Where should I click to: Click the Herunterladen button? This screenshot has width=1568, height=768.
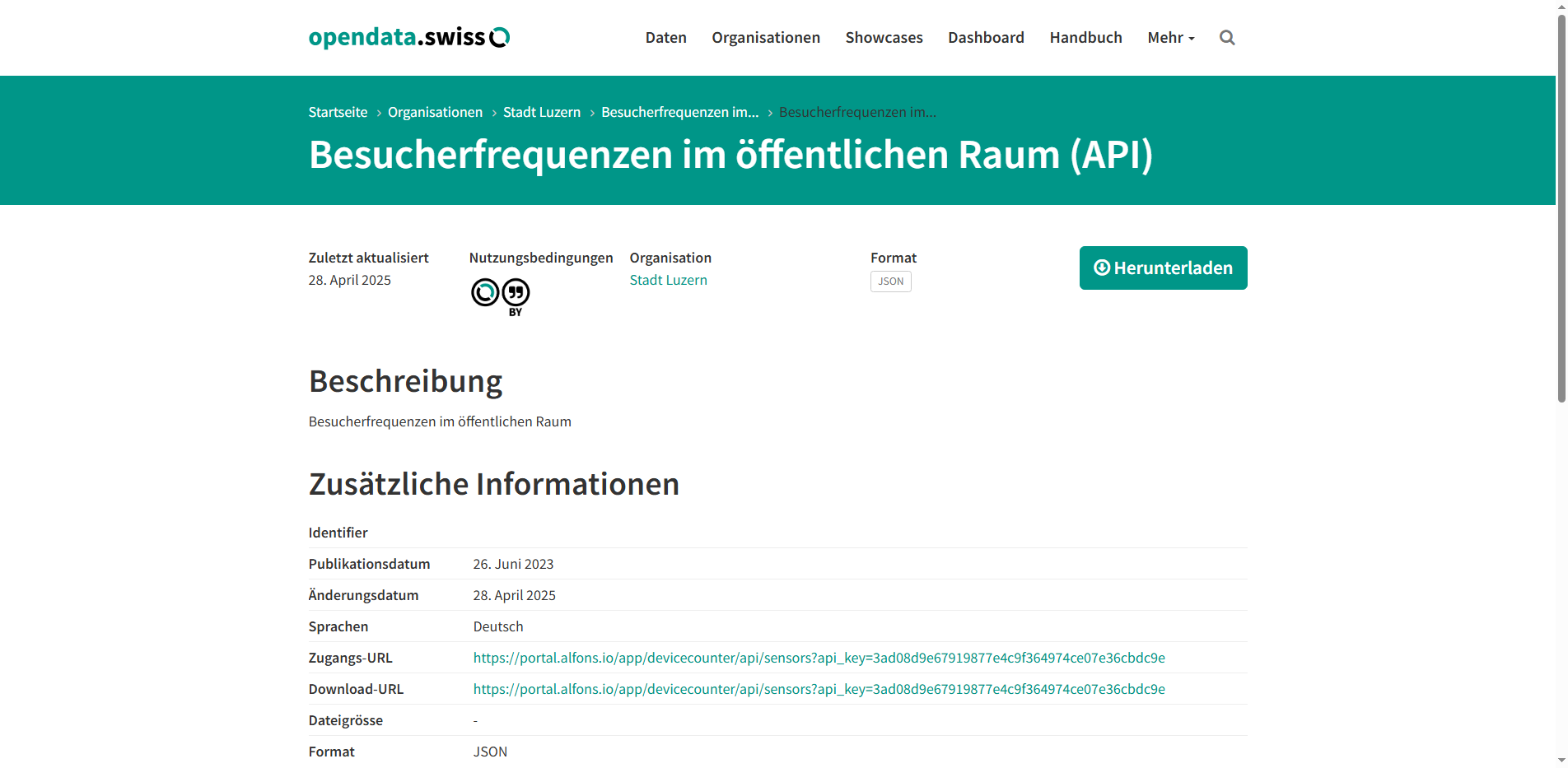(x=1163, y=268)
